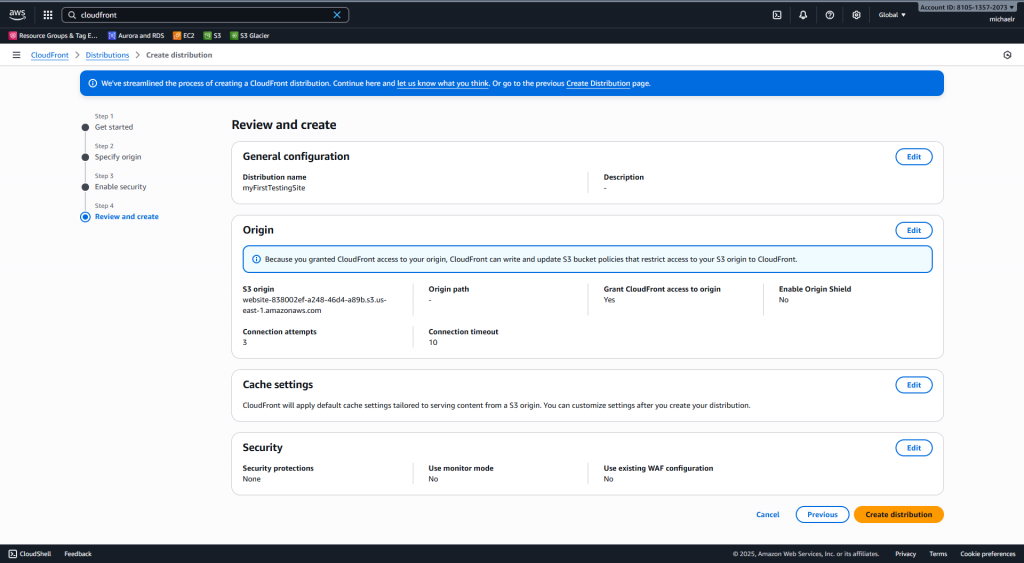
Task: Edit the Cache settings section
Action: pos(914,385)
